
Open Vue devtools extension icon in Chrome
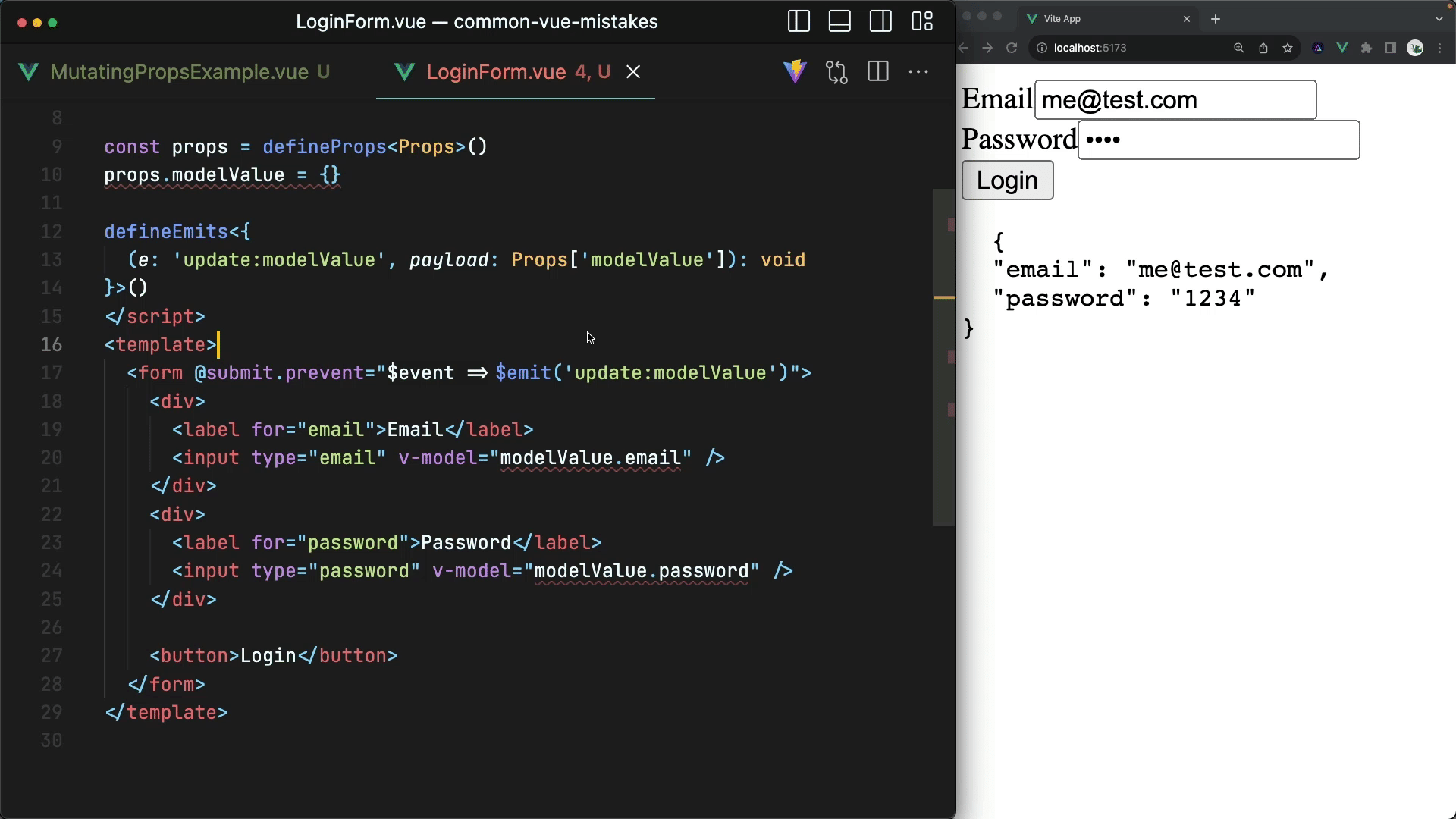pos(1342,48)
